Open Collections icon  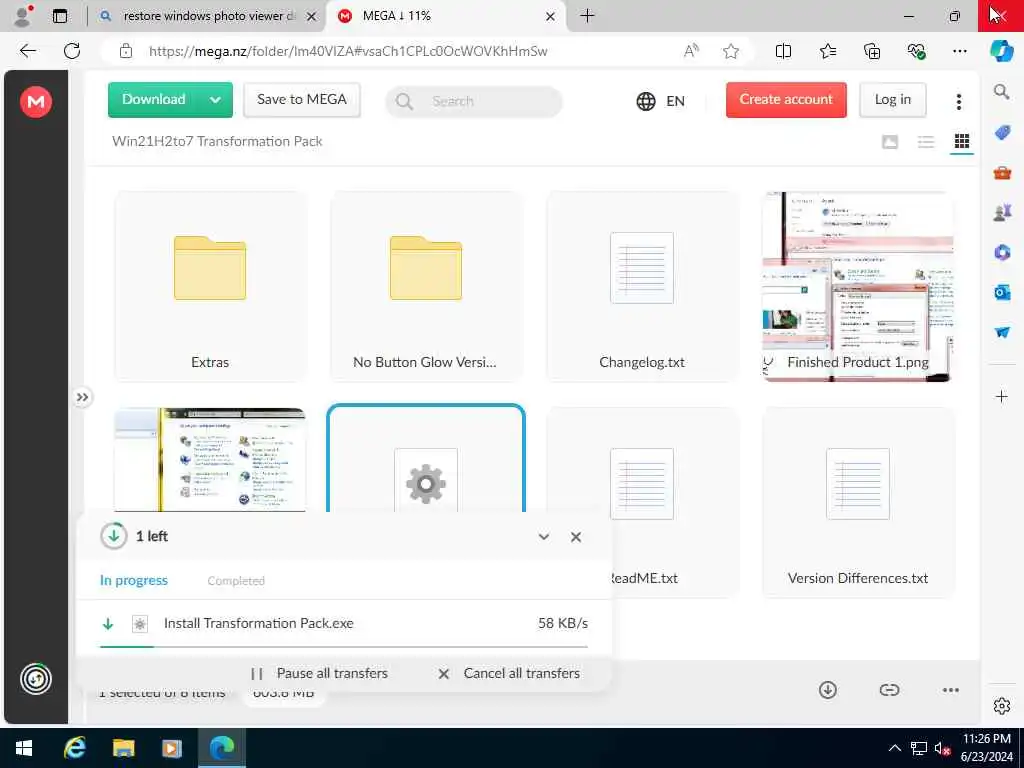(x=872, y=51)
